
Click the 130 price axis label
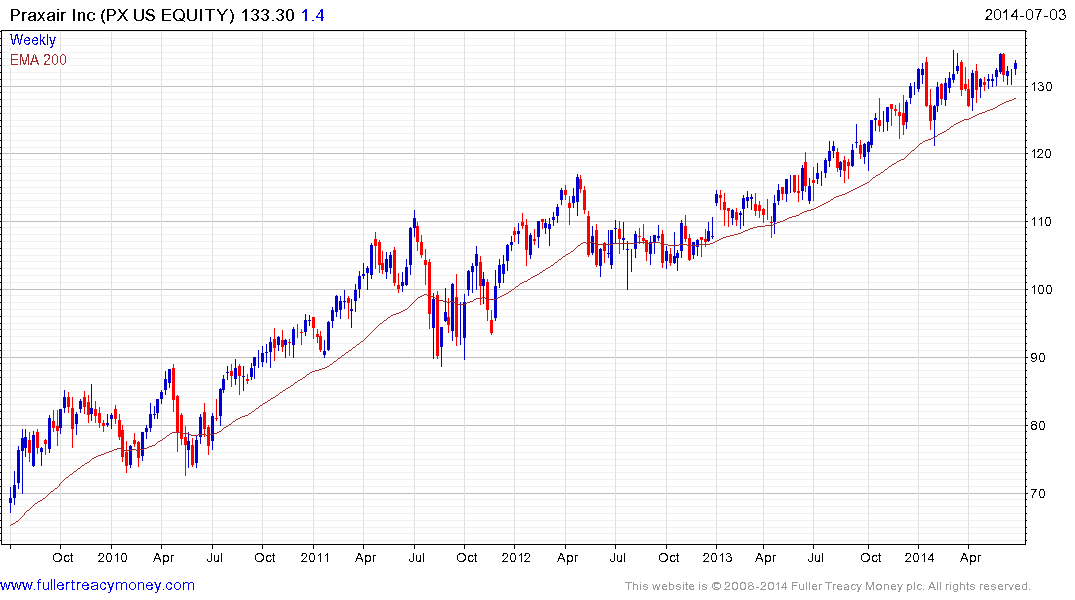(1042, 86)
